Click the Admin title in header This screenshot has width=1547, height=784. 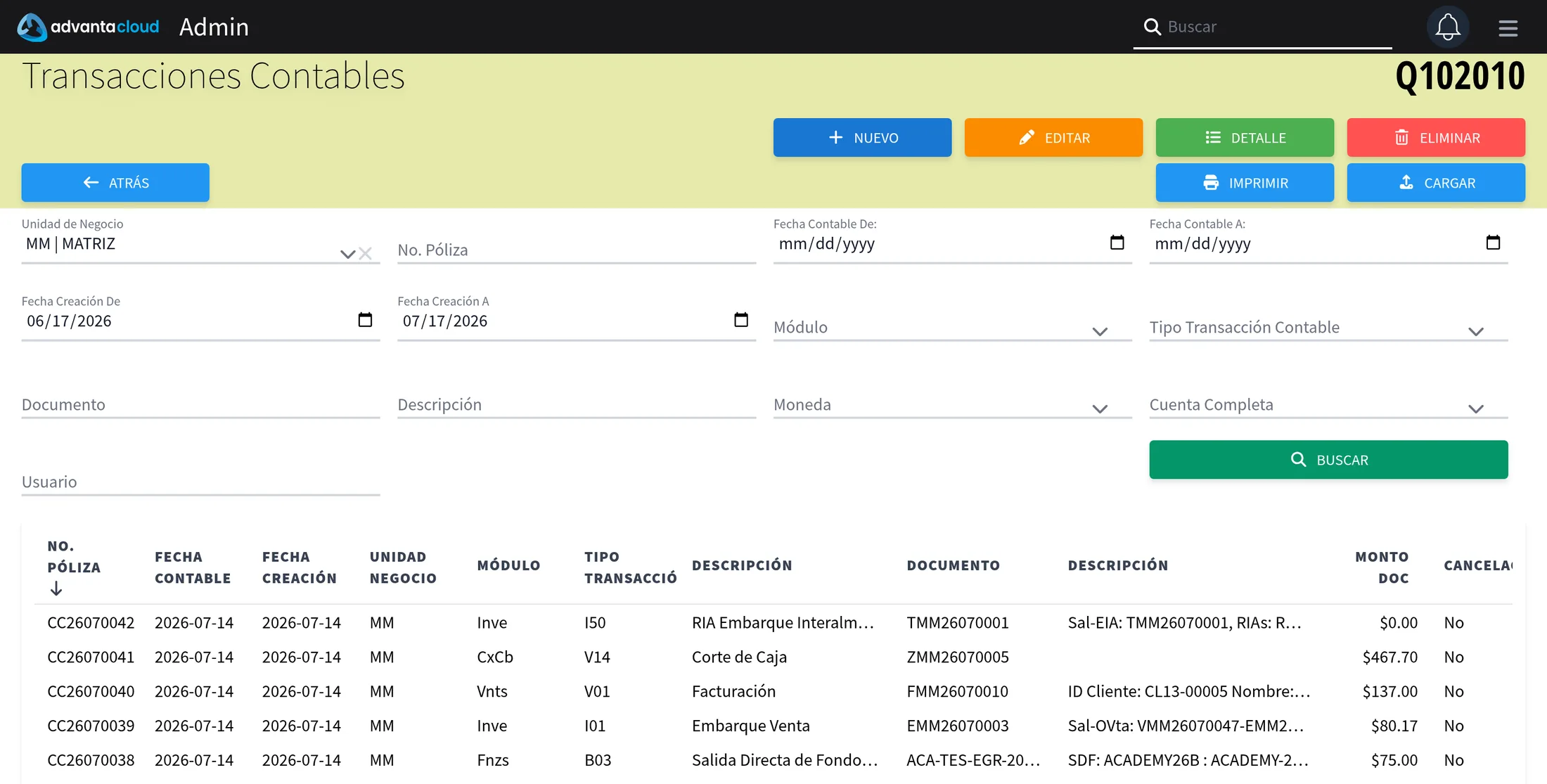(x=214, y=27)
